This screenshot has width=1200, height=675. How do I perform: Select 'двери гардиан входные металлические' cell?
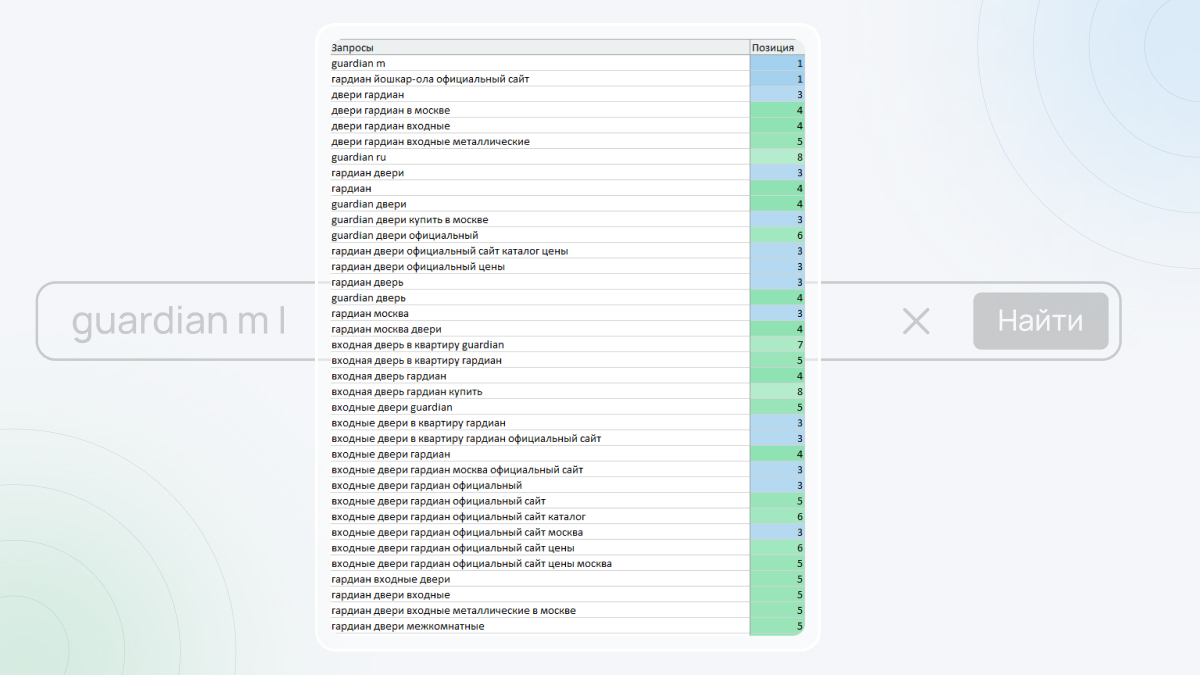click(x=540, y=141)
